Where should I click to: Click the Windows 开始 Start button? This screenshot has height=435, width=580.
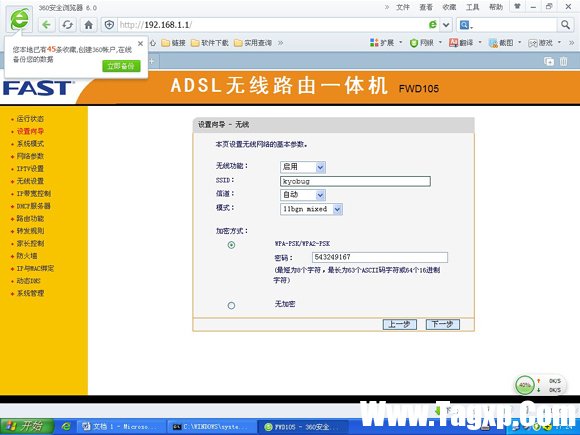pos(27,426)
